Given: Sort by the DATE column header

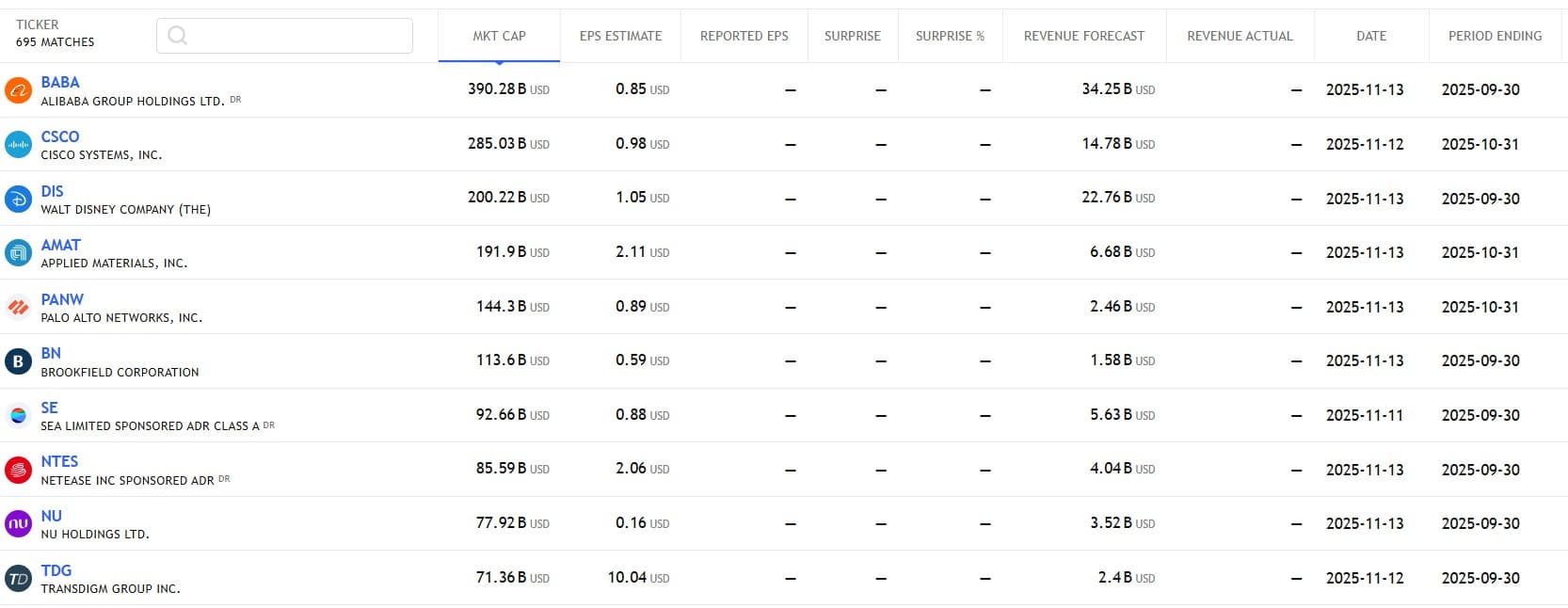Looking at the screenshot, I should click(1370, 36).
